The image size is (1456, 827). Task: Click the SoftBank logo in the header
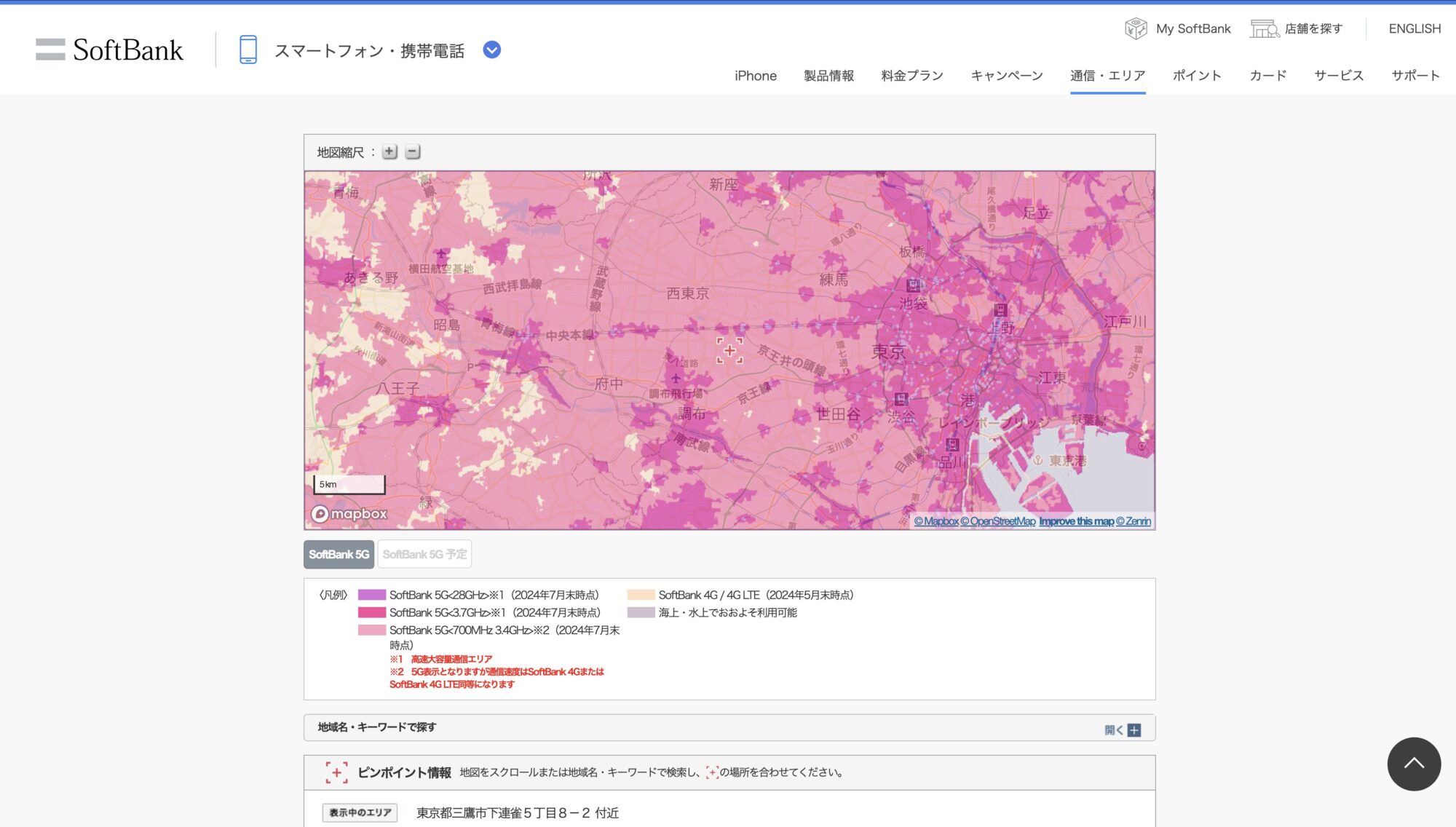(109, 50)
